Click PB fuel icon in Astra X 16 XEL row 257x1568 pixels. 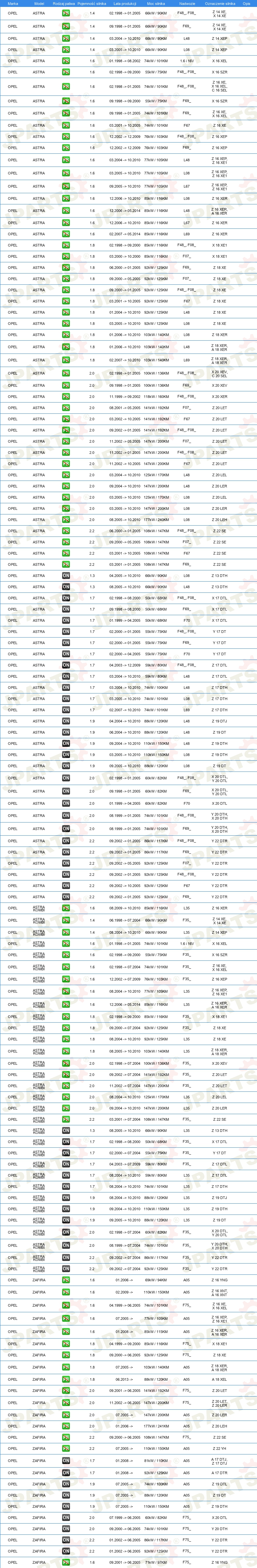(x=66, y=61)
